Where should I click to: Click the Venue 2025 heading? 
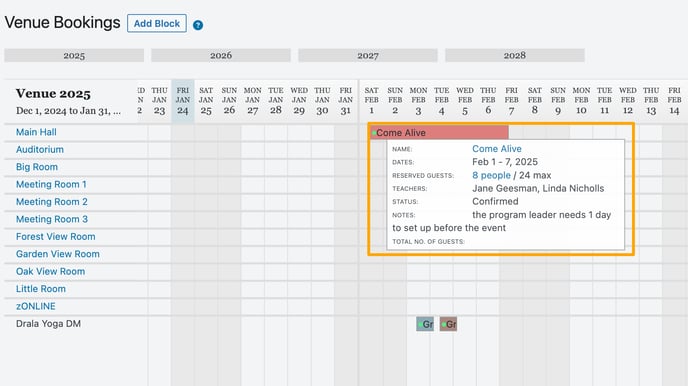[x=53, y=93]
